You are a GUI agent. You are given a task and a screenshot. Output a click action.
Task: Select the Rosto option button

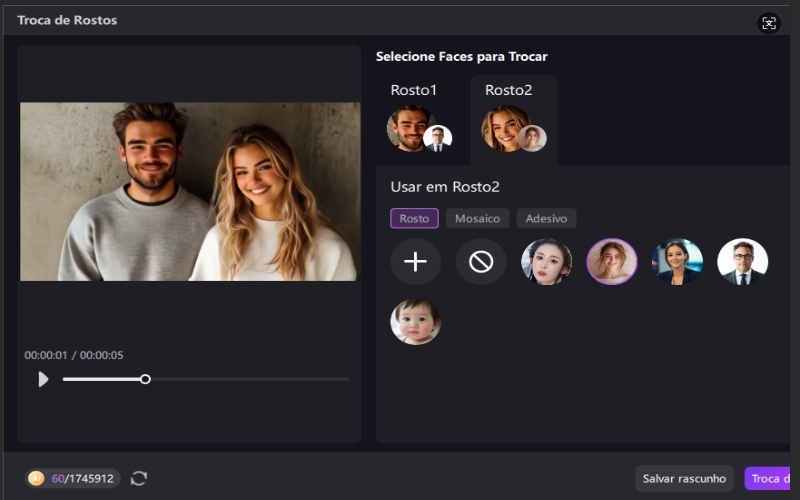tap(414, 218)
